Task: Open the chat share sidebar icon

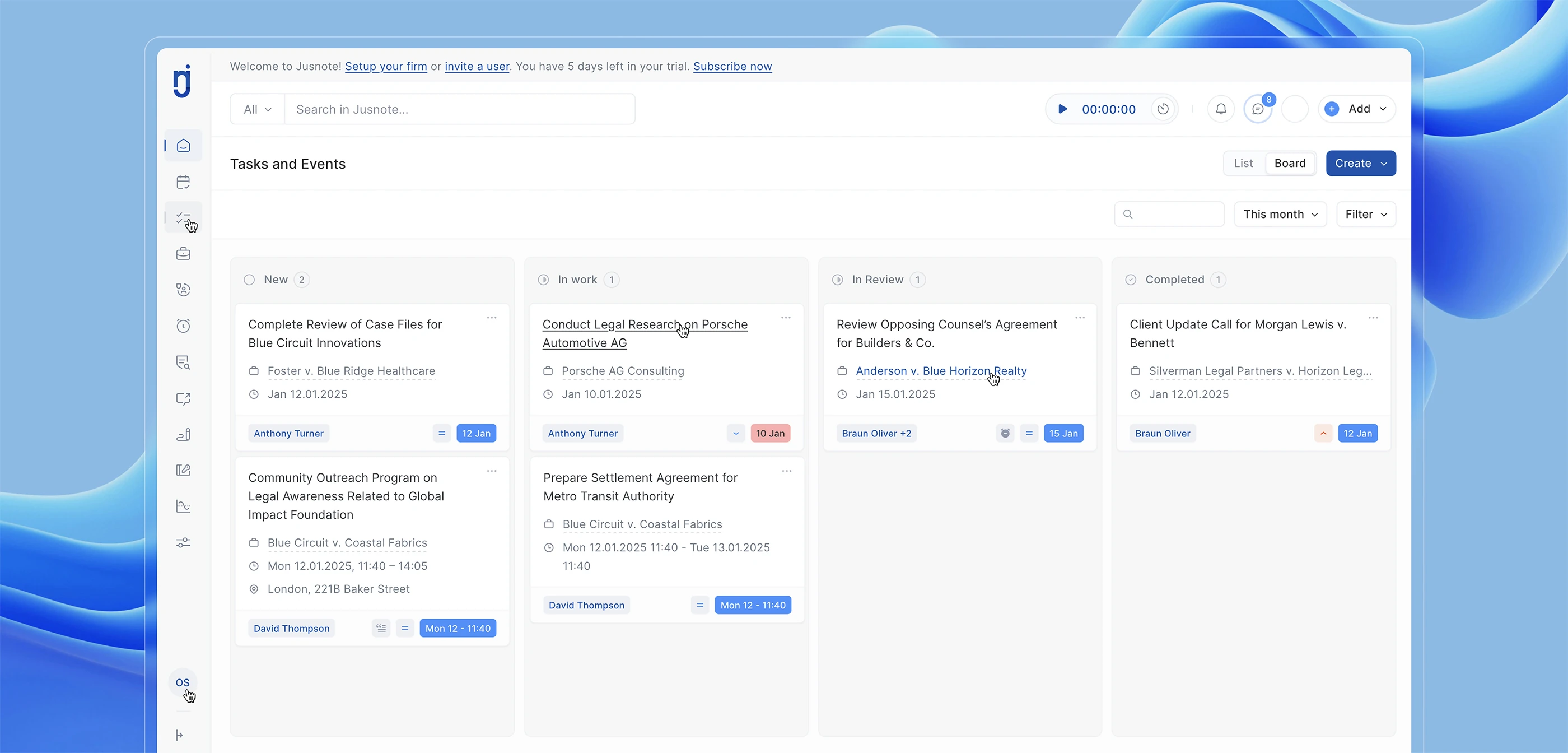Action: coord(183,398)
